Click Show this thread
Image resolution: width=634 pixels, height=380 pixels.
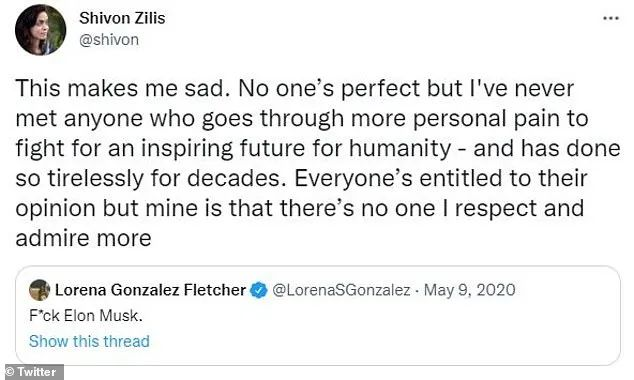89,341
